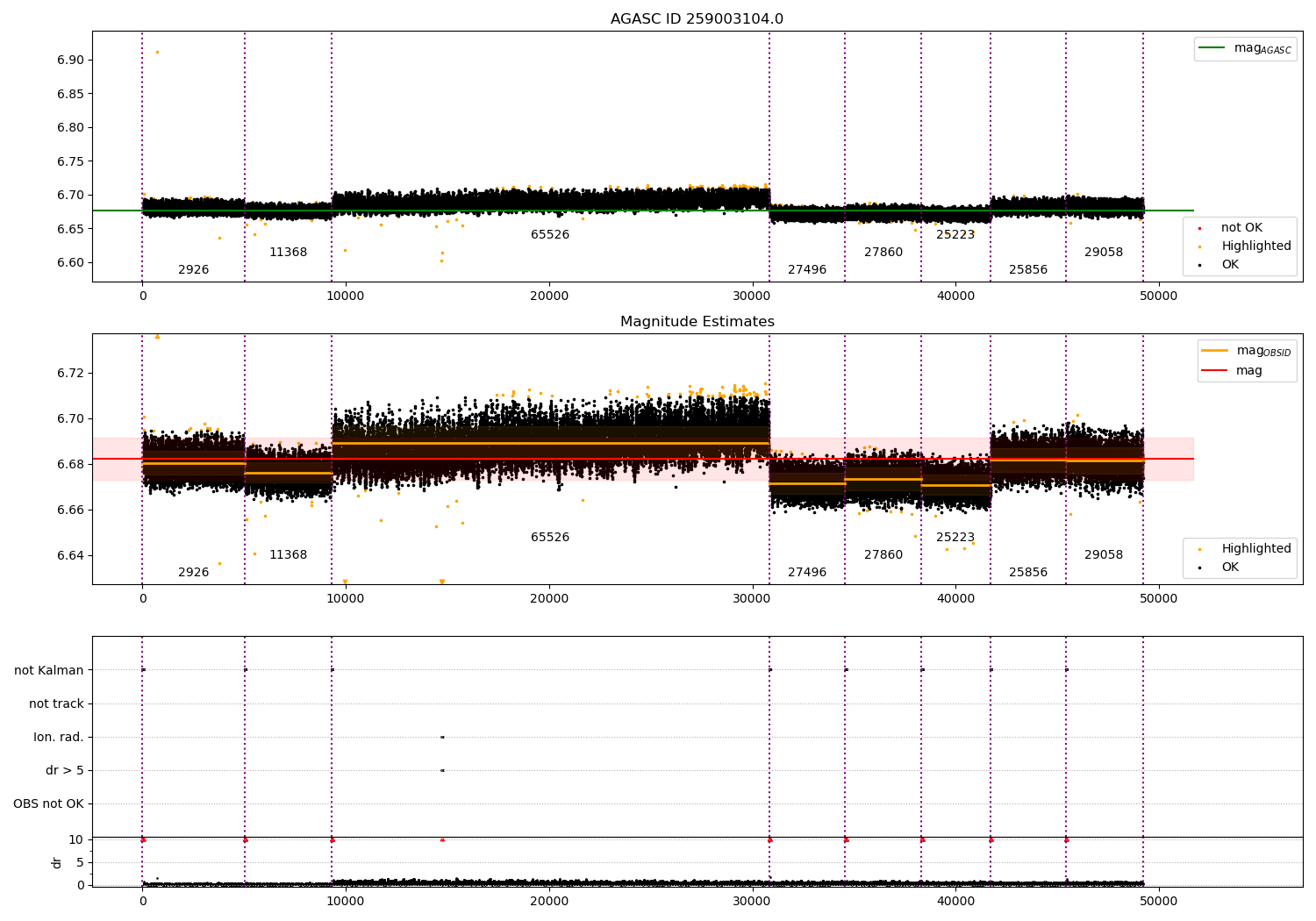
Task: Click the red line sample next to 'mag'
Action: pyautogui.click(x=1214, y=371)
